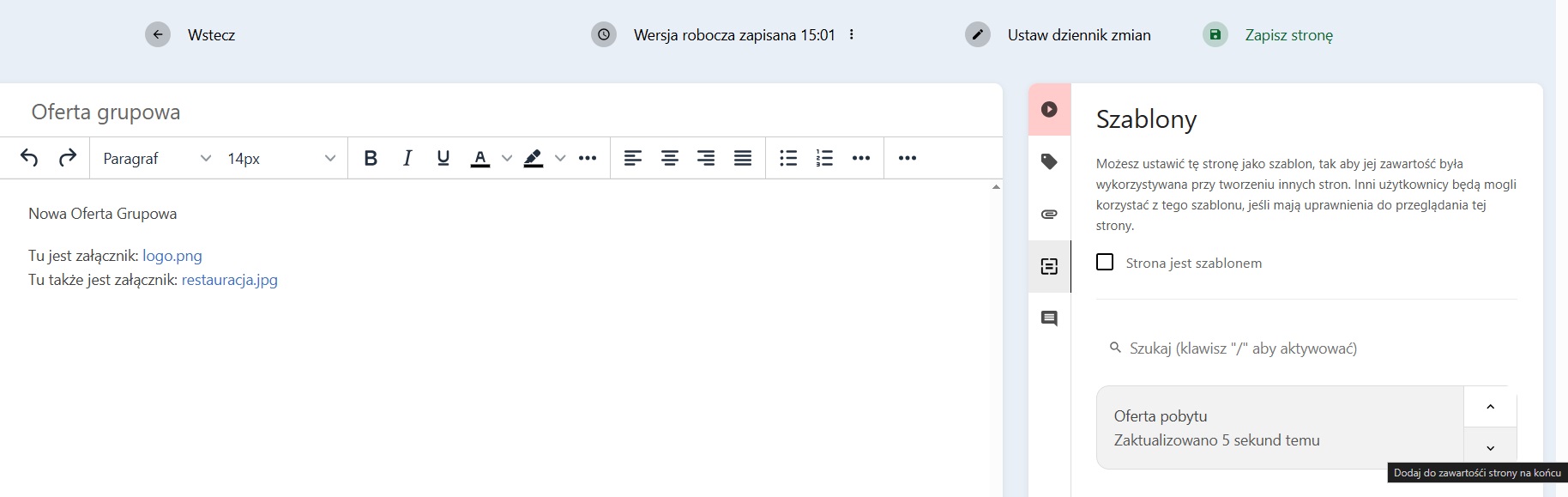Go back using Wstecz button

tap(210, 35)
